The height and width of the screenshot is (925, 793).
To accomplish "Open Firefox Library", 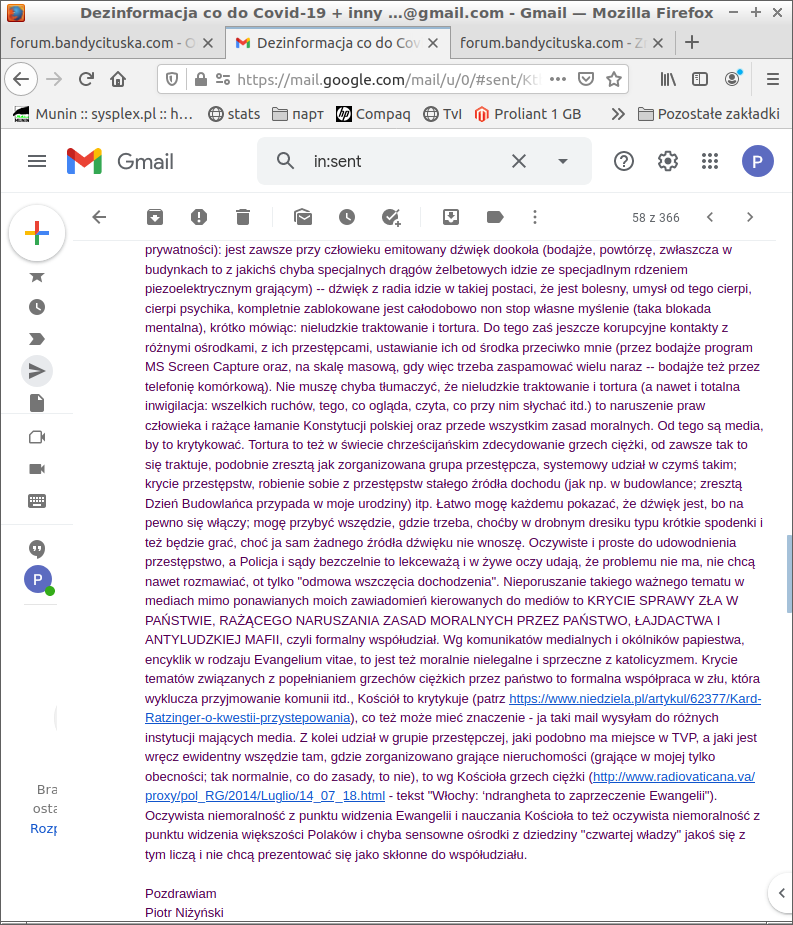I will (668, 78).
